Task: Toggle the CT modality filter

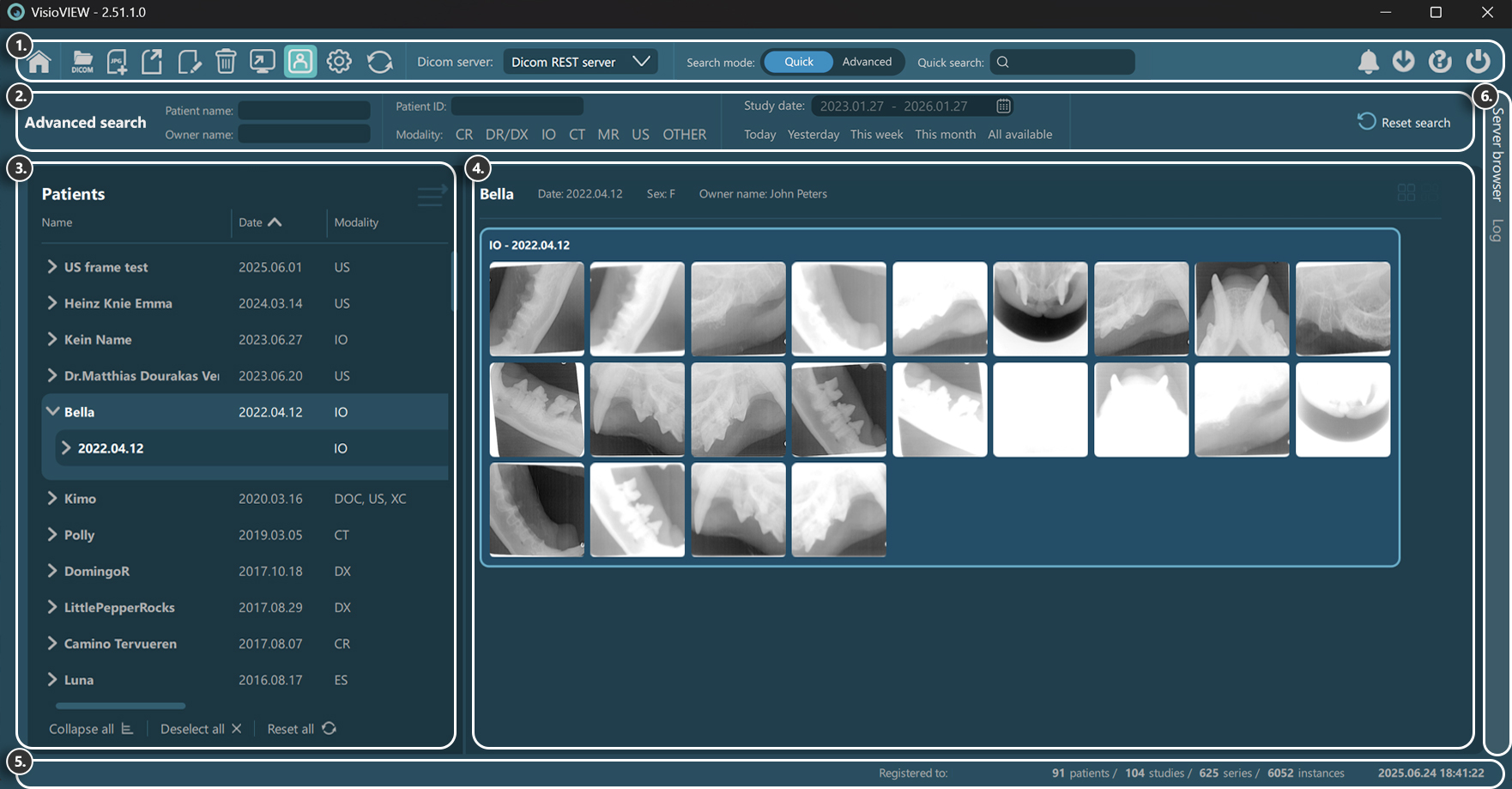Action: click(x=577, y=135)
